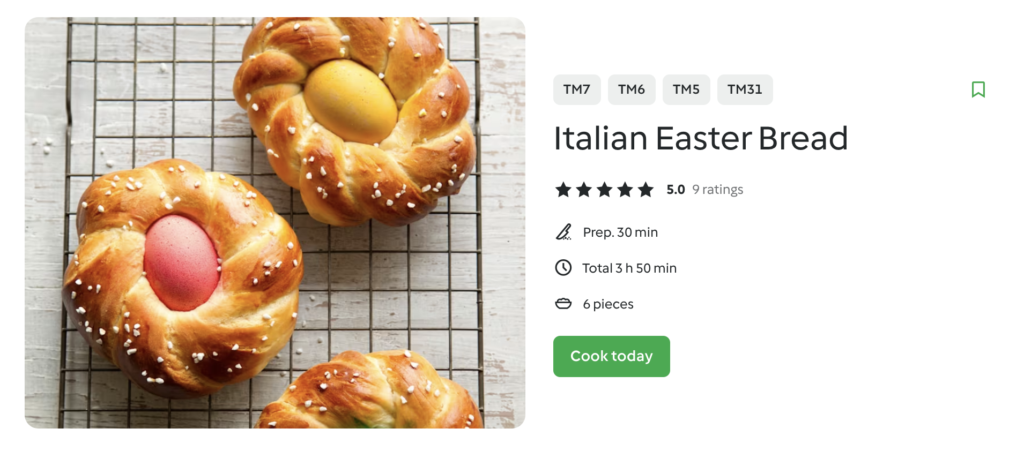Click the 5.0 rating score
The width and height of the screenshot is (1024, 451).
tap(675, 190)
